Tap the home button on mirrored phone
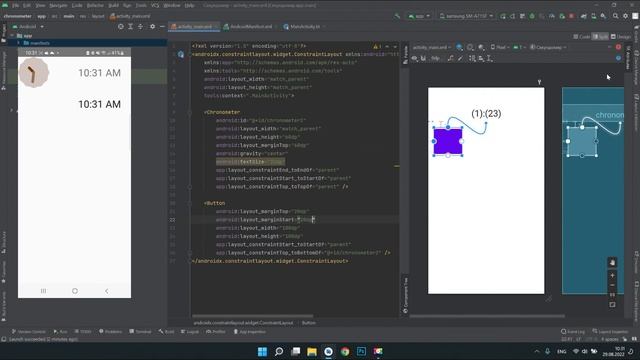Image resolution: width=640 pixels, height=360 pixels. point(75,291)
